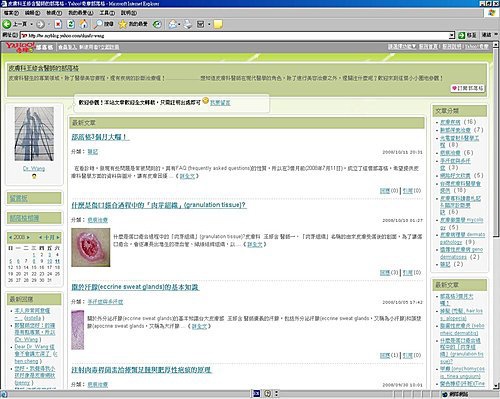Image resolution: width=500 pixels, height=399 pixels.
Task: Stop page loading with red X icon
Action: [x=58, y=24]
